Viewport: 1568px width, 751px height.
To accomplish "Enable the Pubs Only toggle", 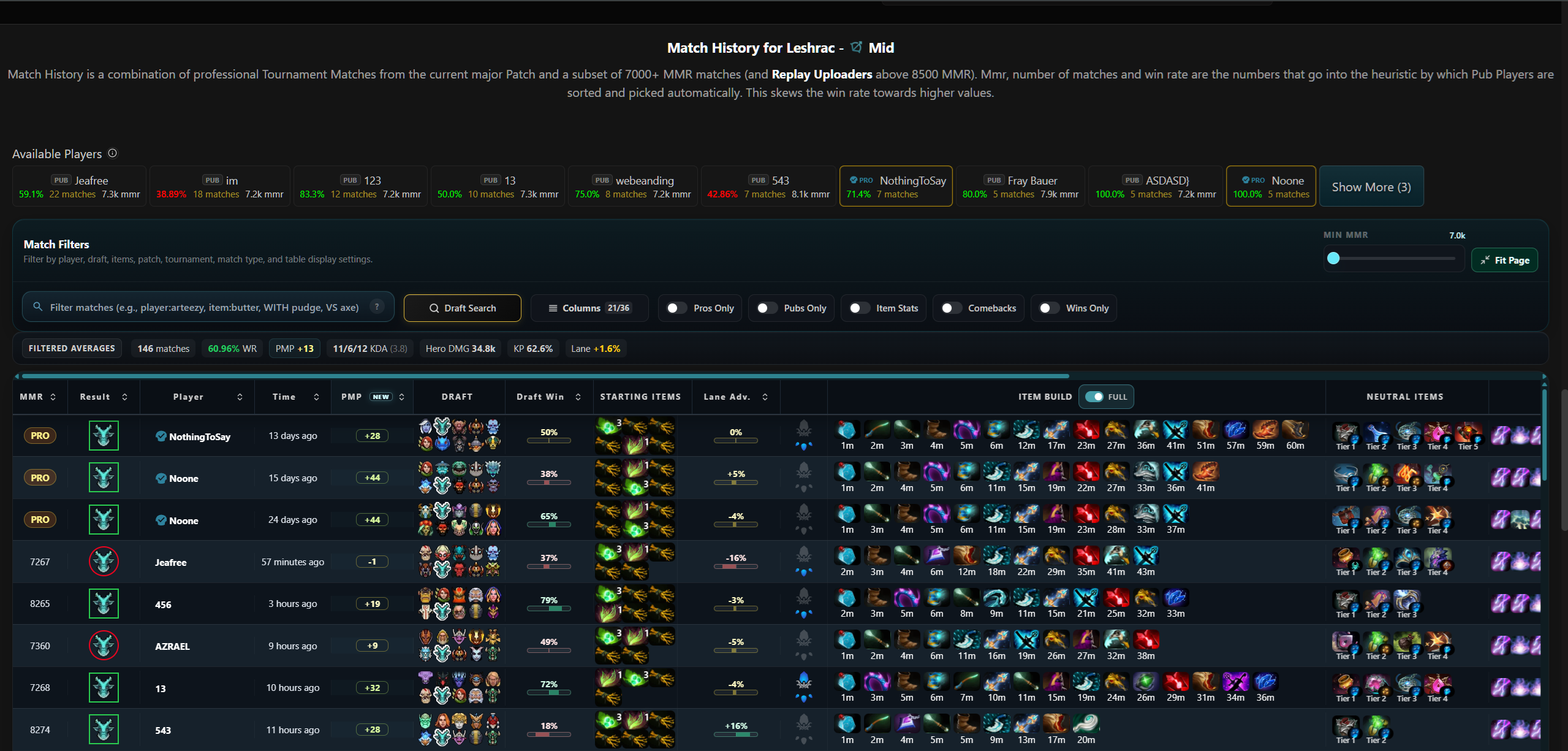I will (767, 308).
